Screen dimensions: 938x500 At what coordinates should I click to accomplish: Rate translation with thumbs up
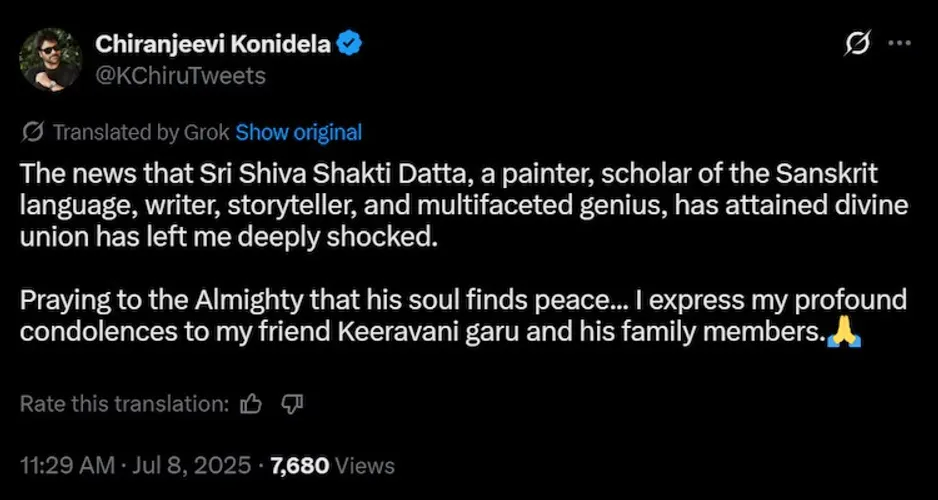[x=252, y=404]
